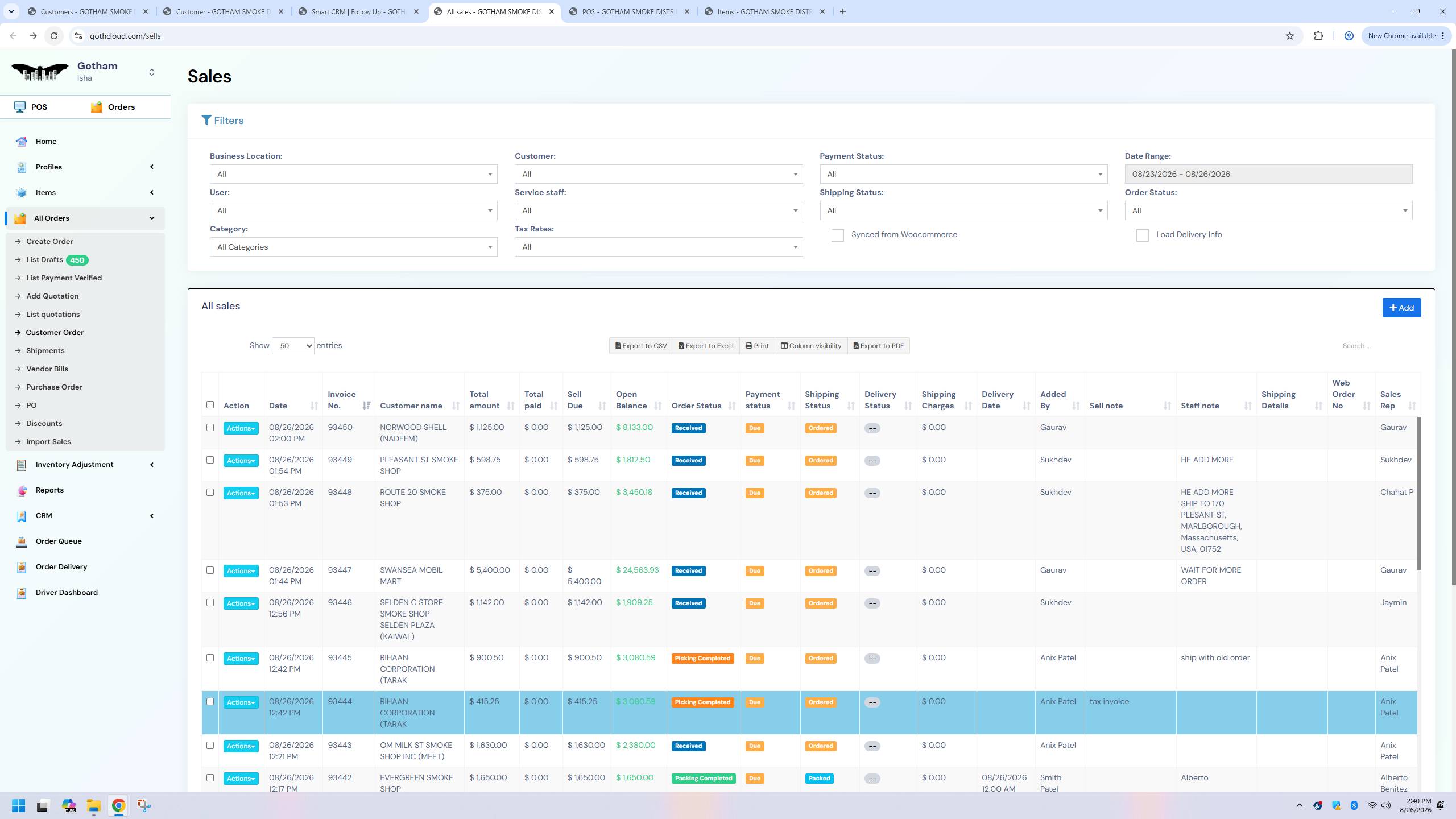
Task: Click the Reports sidebar icon
Action: click(x=22, y=490)
